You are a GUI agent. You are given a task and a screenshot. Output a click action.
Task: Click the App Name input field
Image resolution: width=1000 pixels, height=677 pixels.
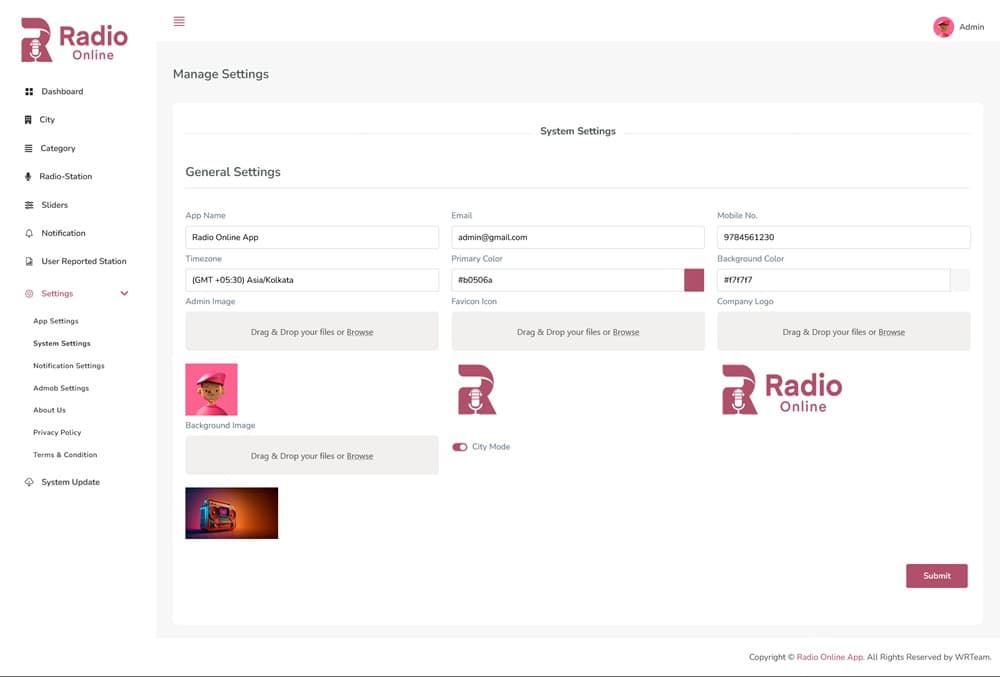(312, 237)
